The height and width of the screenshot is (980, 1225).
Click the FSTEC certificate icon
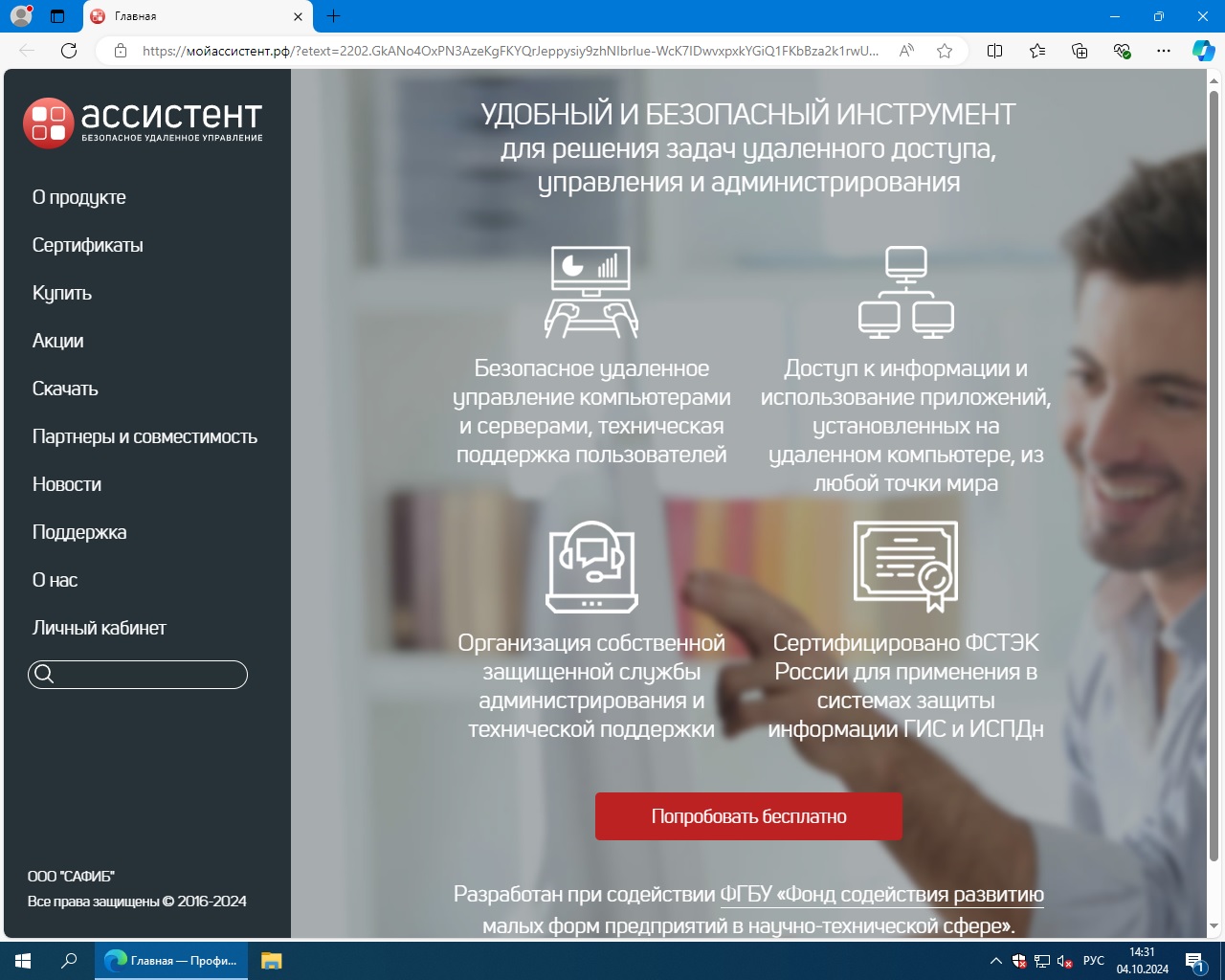click(905, 567)
